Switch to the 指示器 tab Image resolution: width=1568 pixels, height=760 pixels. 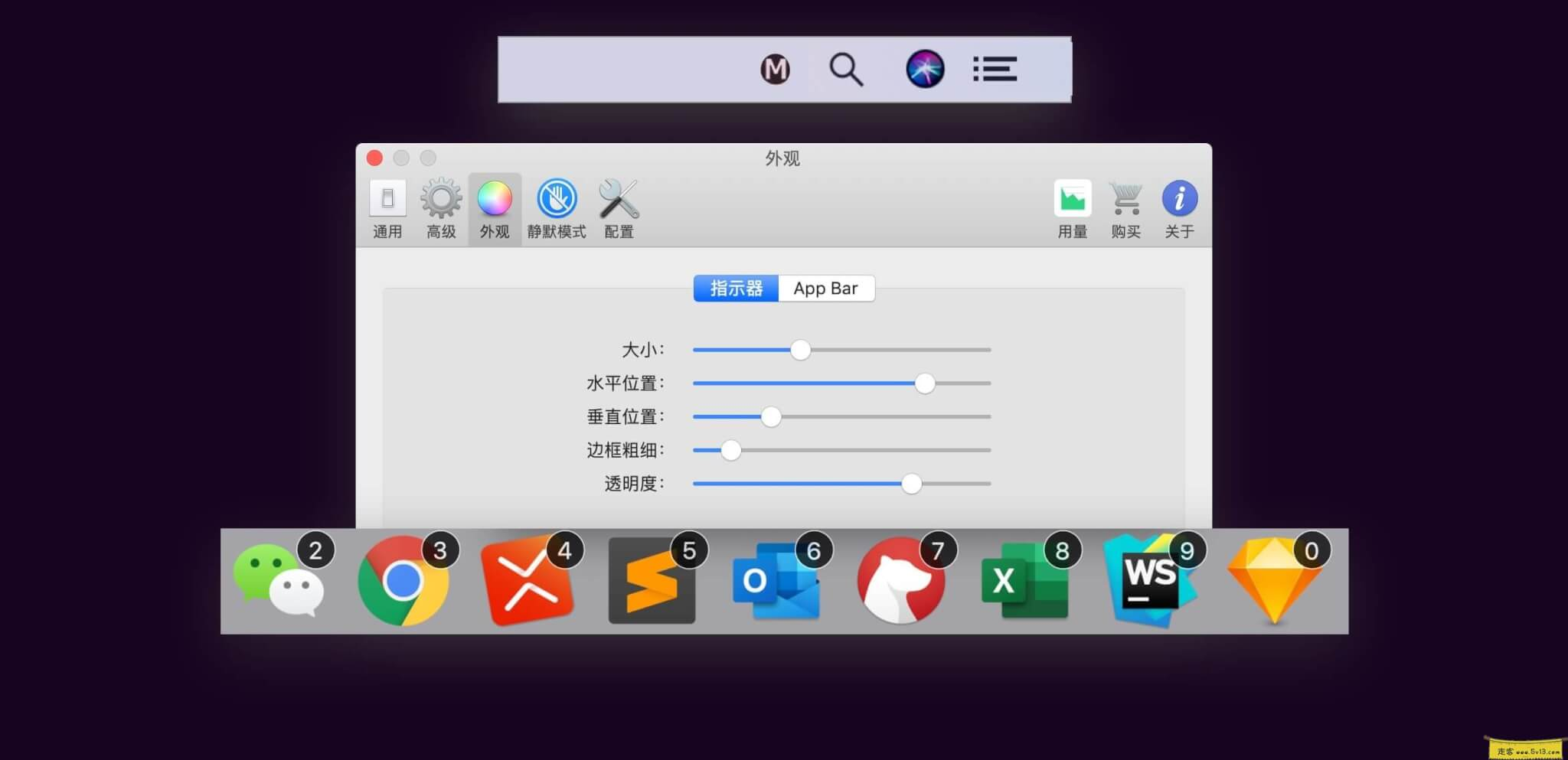point(736,288)
